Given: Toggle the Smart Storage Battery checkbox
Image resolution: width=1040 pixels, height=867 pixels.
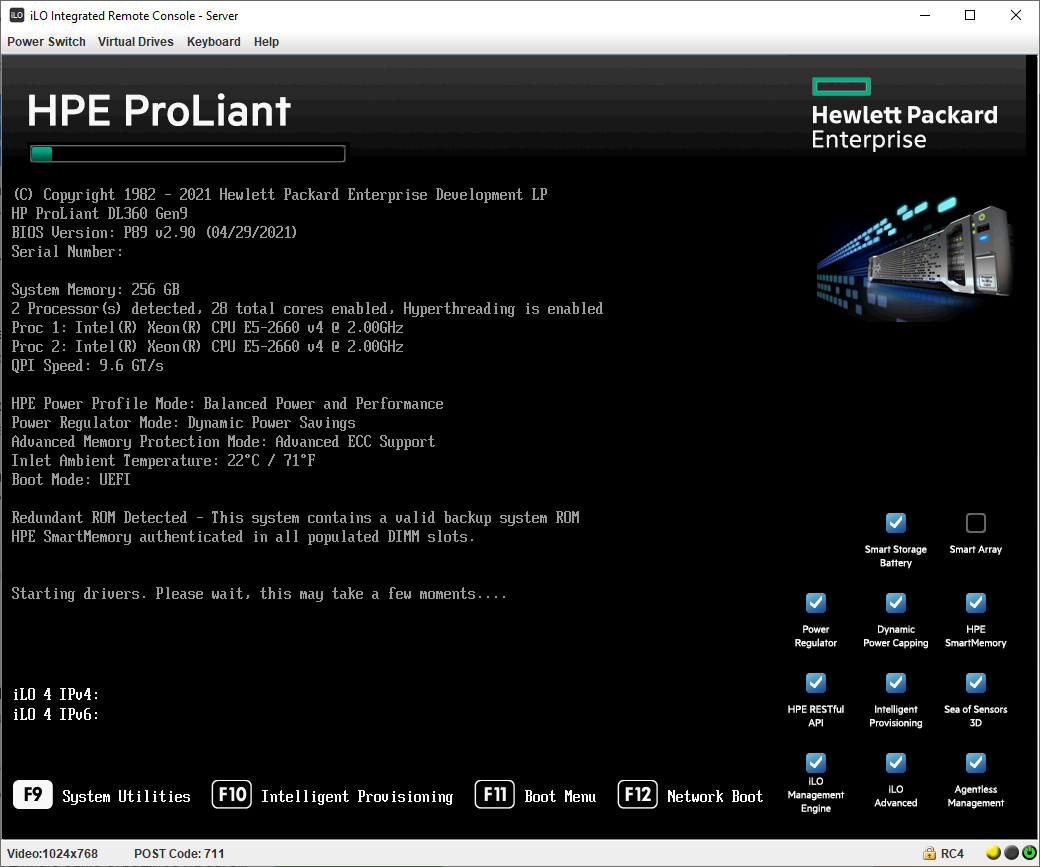Looking at the screenshot, I should (x=895, y=523).
